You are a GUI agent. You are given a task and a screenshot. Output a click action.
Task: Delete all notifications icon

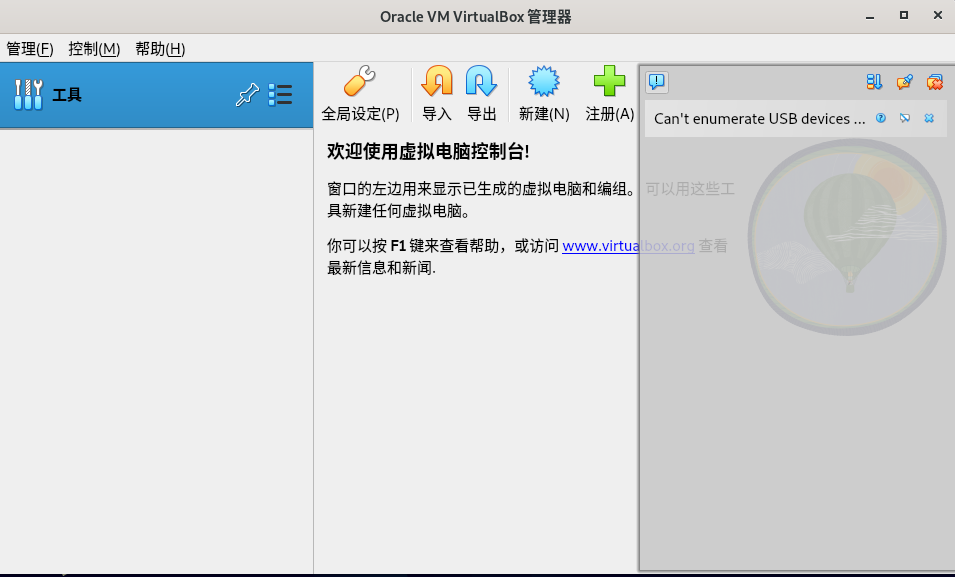point(935,82)
